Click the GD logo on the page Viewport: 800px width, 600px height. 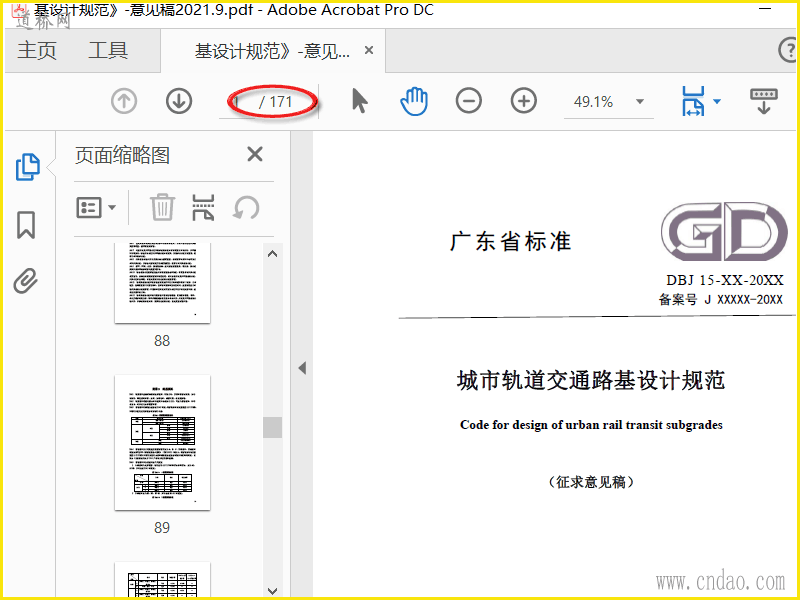point(723,231)
